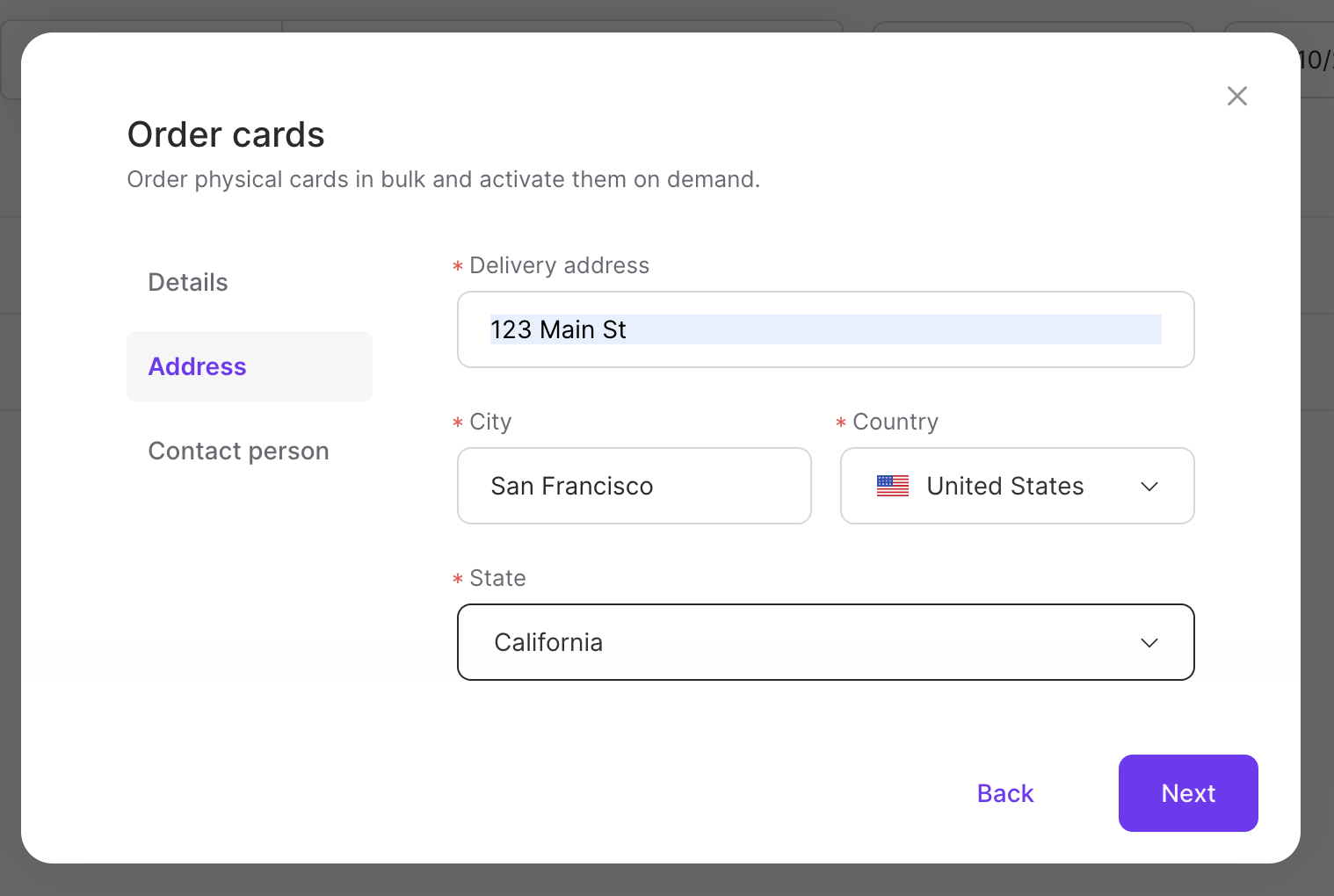
Task: Open the State selector showing California
Action: click(x=825, y=642)
